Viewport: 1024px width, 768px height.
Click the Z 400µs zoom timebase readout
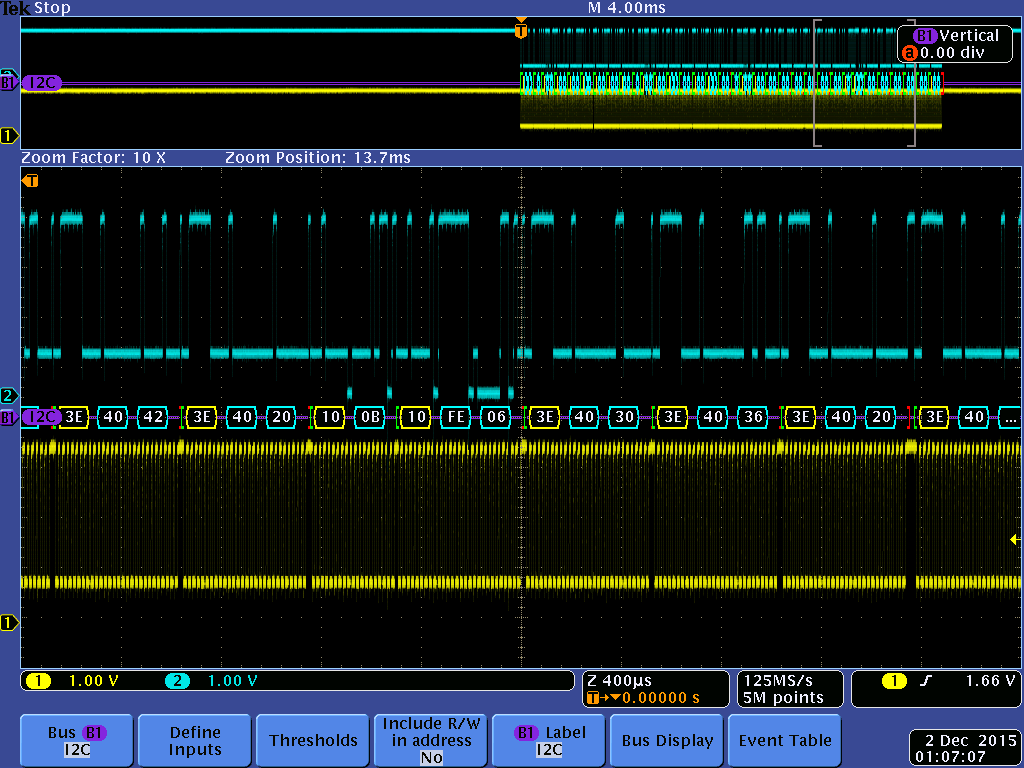point(620,681)
